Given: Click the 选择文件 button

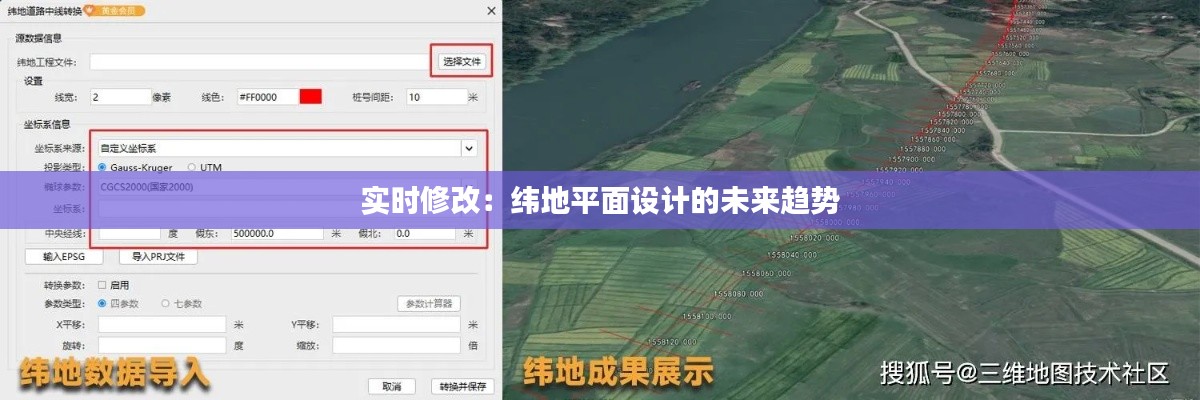Looking at the screenshot, I should click(462, 62).
